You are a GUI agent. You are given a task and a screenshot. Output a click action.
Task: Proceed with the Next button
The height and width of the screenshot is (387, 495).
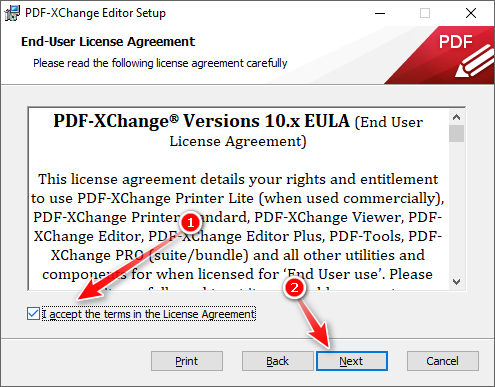tap(352, 361)
